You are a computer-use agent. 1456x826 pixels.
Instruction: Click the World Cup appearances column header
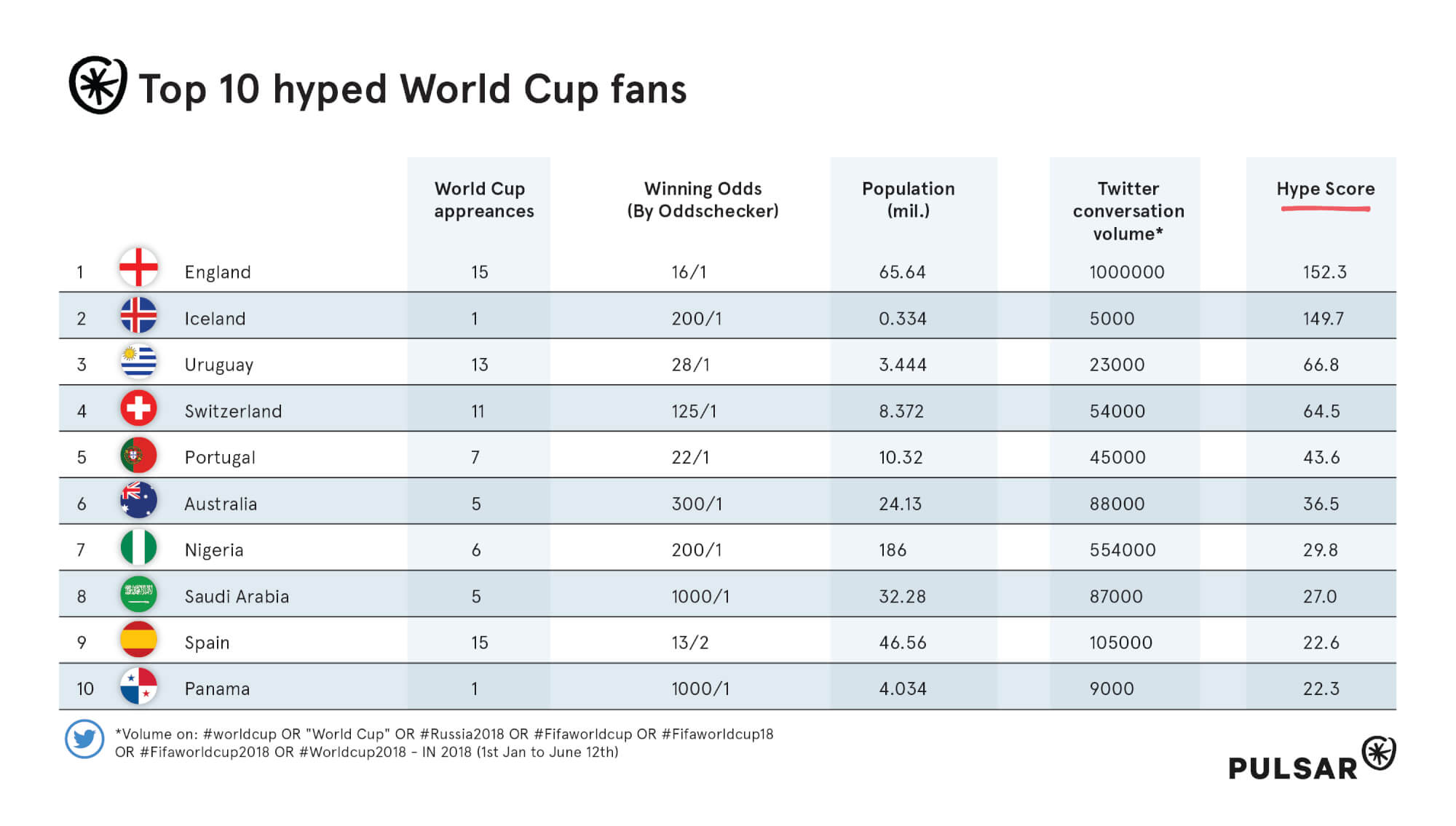[x=483, y=200]
